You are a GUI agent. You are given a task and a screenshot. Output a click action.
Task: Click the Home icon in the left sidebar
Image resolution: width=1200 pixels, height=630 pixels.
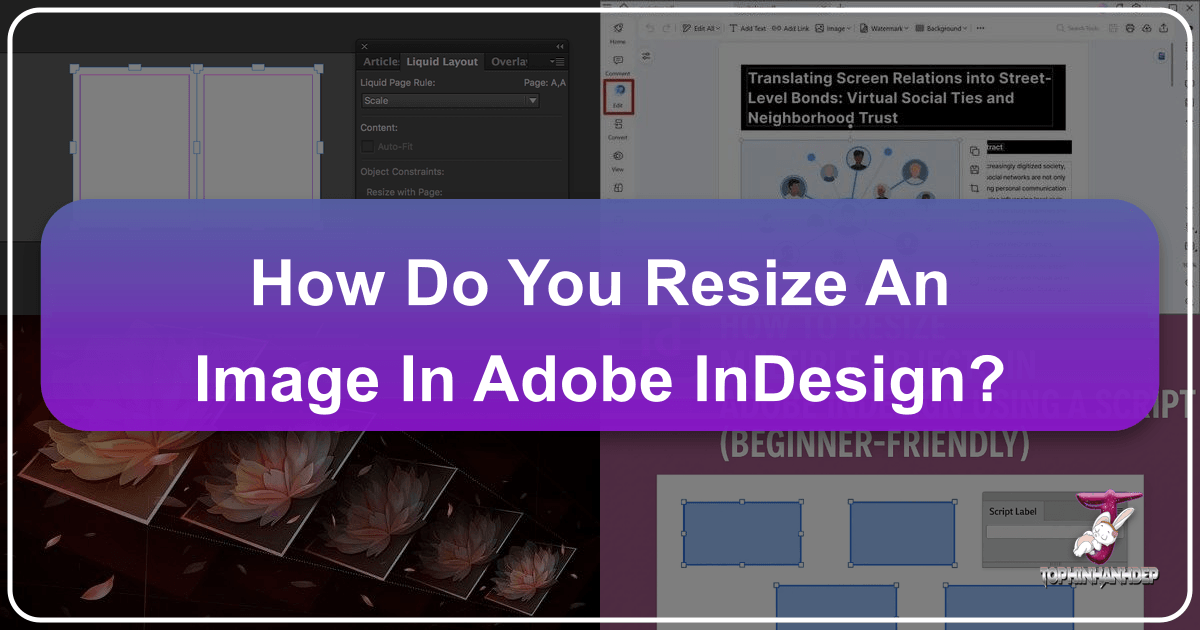[618, 30]
